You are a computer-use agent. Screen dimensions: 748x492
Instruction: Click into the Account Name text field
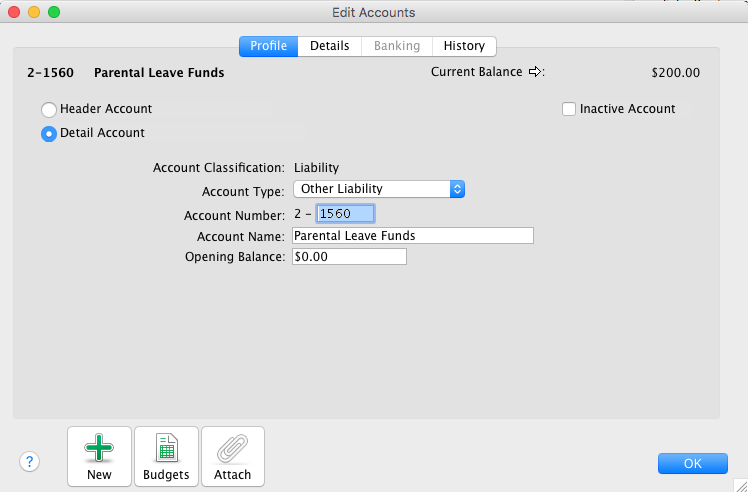(x=412, y=236)
